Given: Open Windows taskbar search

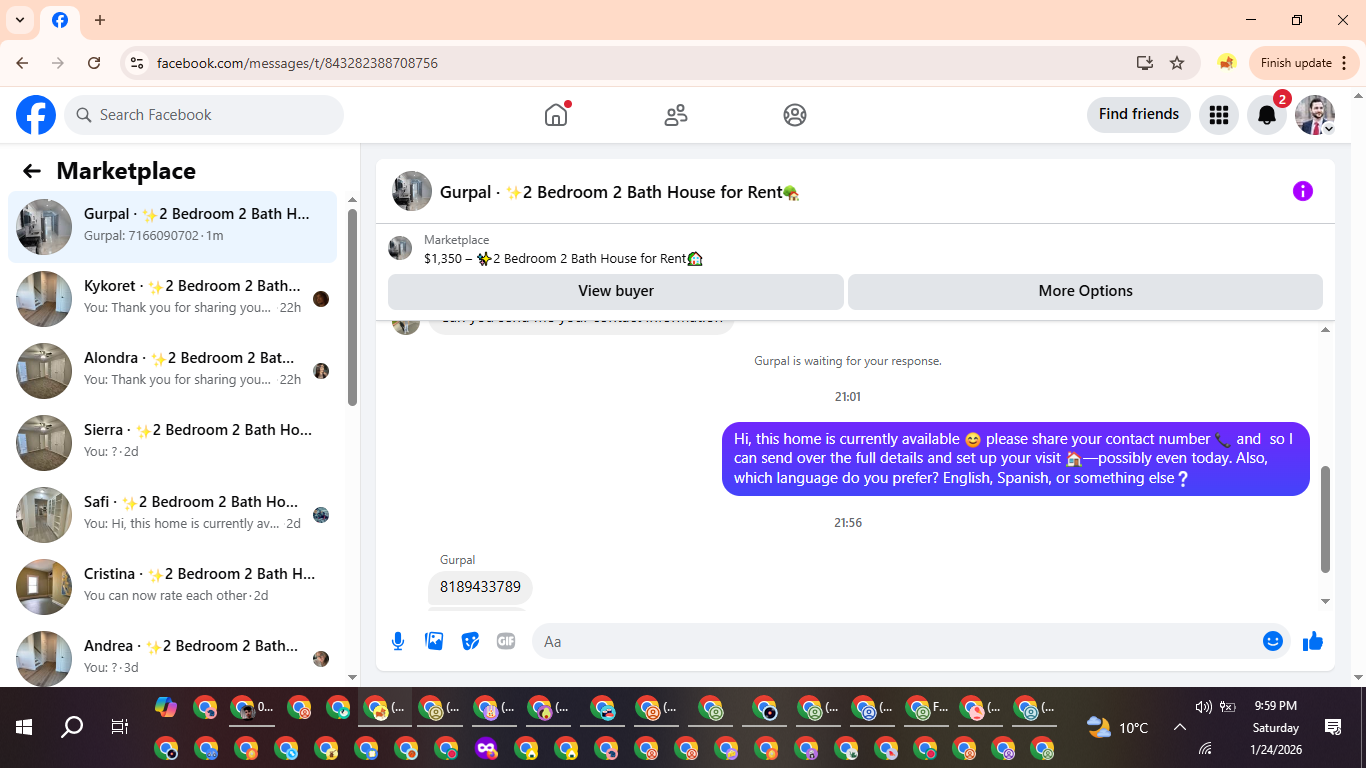Looking at the screenshot, I should point(72,727).
